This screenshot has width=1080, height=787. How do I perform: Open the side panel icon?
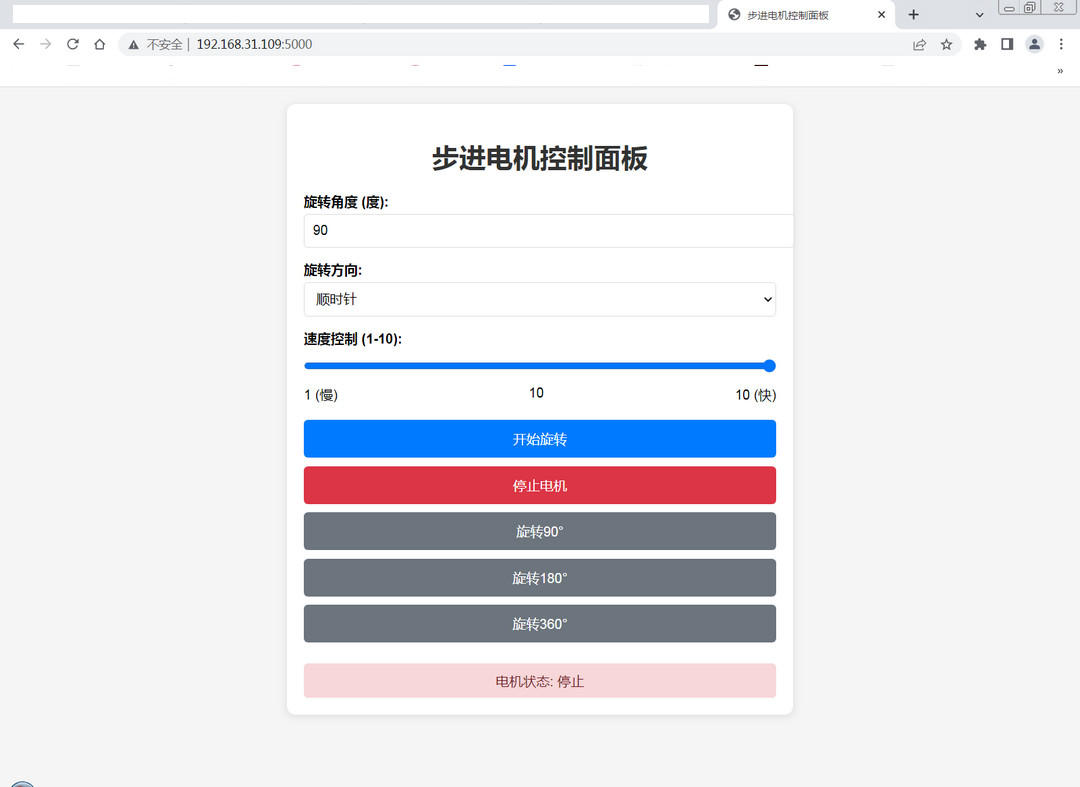[1007, 44]
